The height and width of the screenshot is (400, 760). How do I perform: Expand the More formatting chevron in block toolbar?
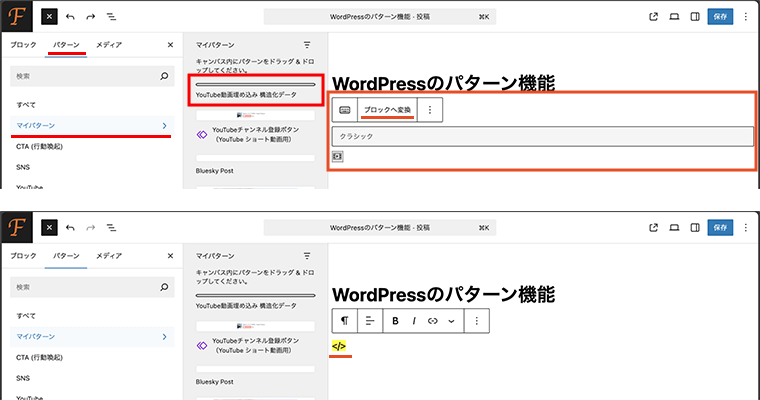click(451, 321)
